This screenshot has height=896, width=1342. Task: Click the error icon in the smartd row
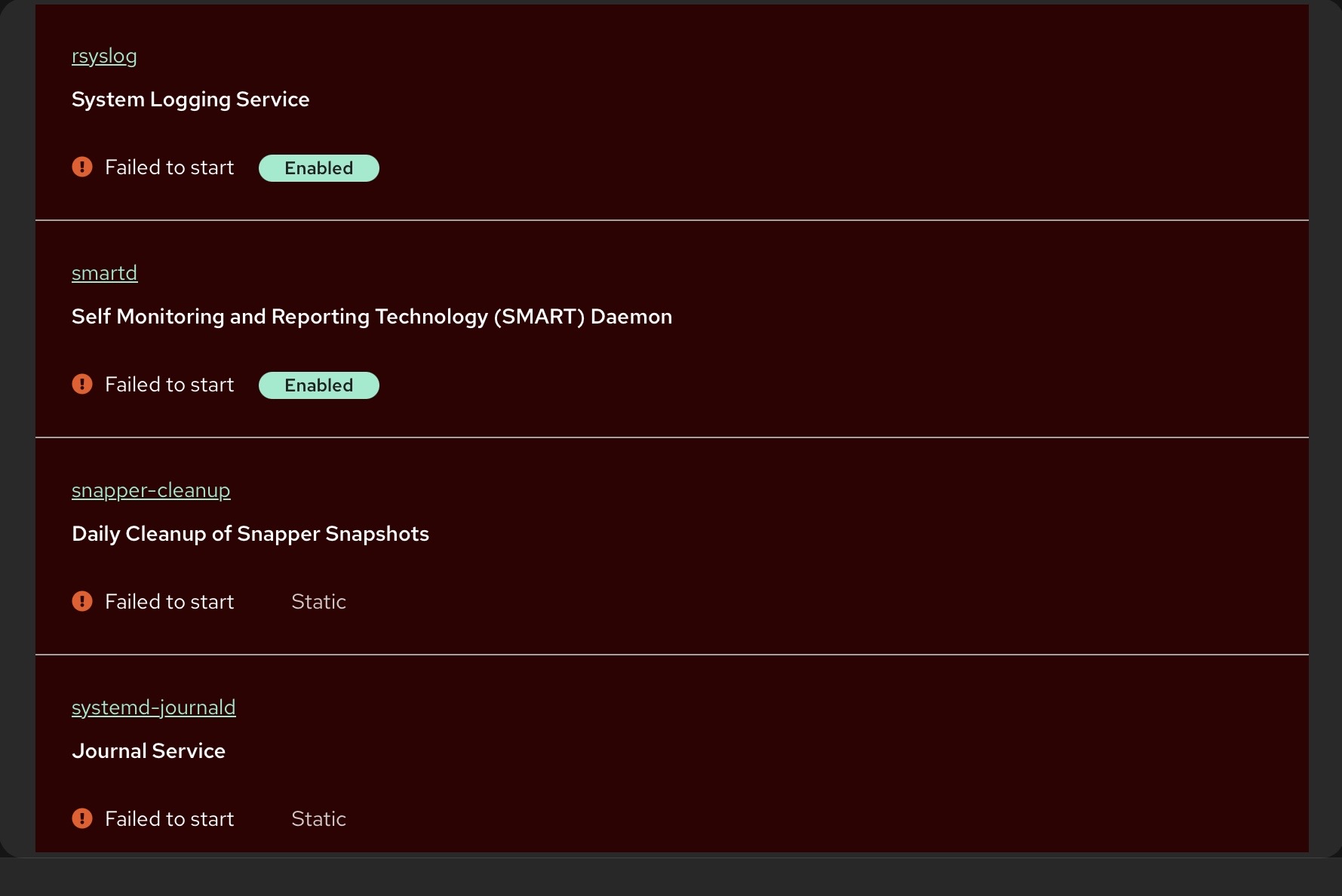(82, 384)
